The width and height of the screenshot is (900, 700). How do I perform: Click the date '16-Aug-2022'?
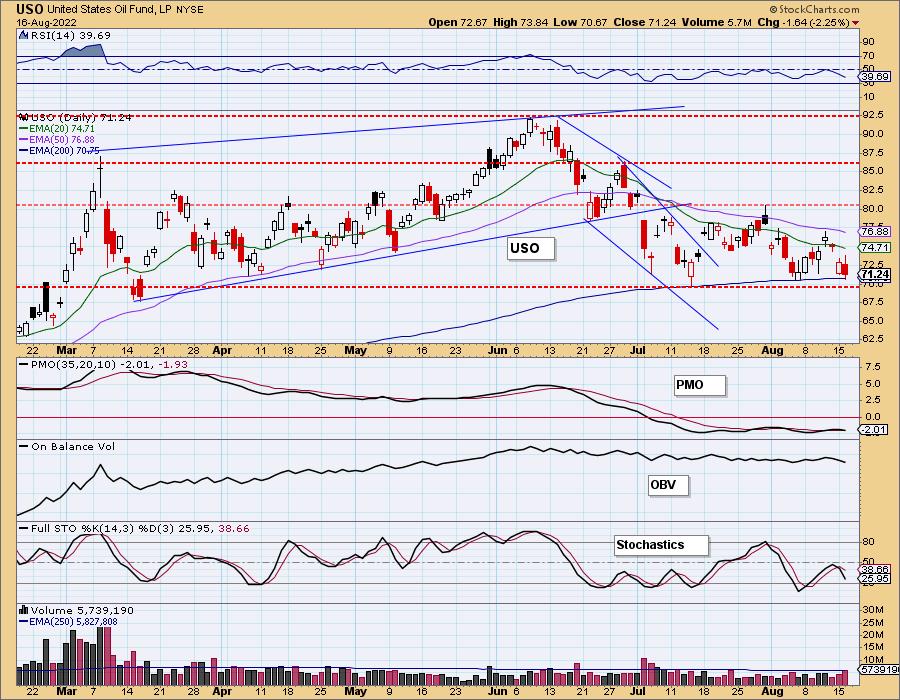click(x=44, y=22)
